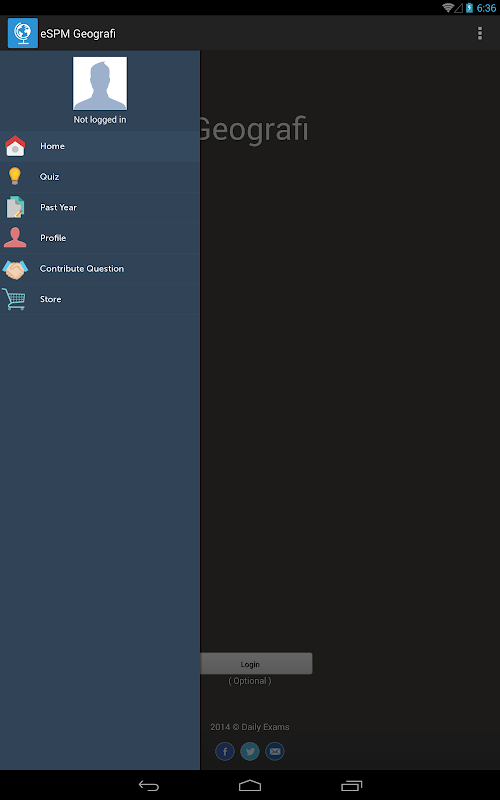Select the Home menu entry
Viewport: 500px width, 800px height.
100,146
